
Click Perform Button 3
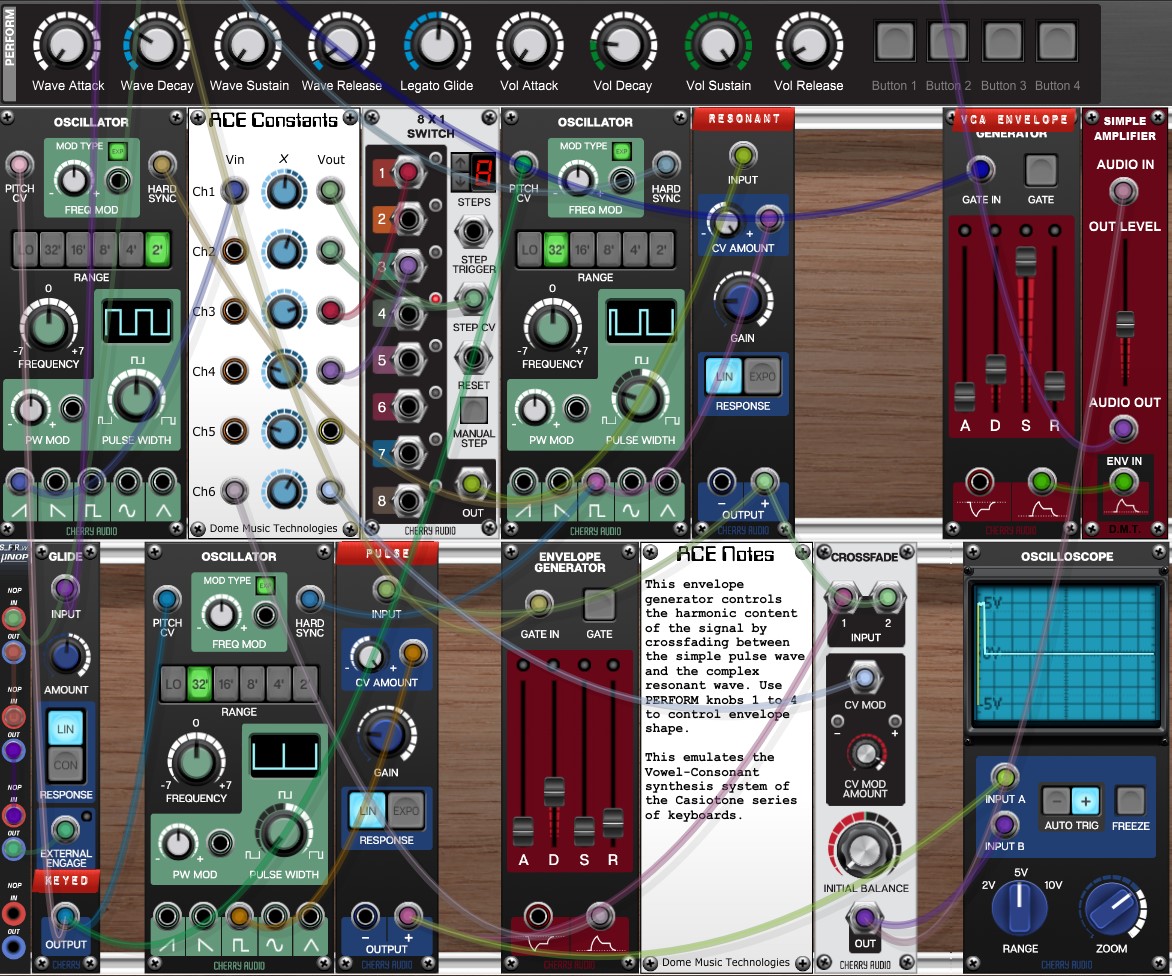point(1002,41)
